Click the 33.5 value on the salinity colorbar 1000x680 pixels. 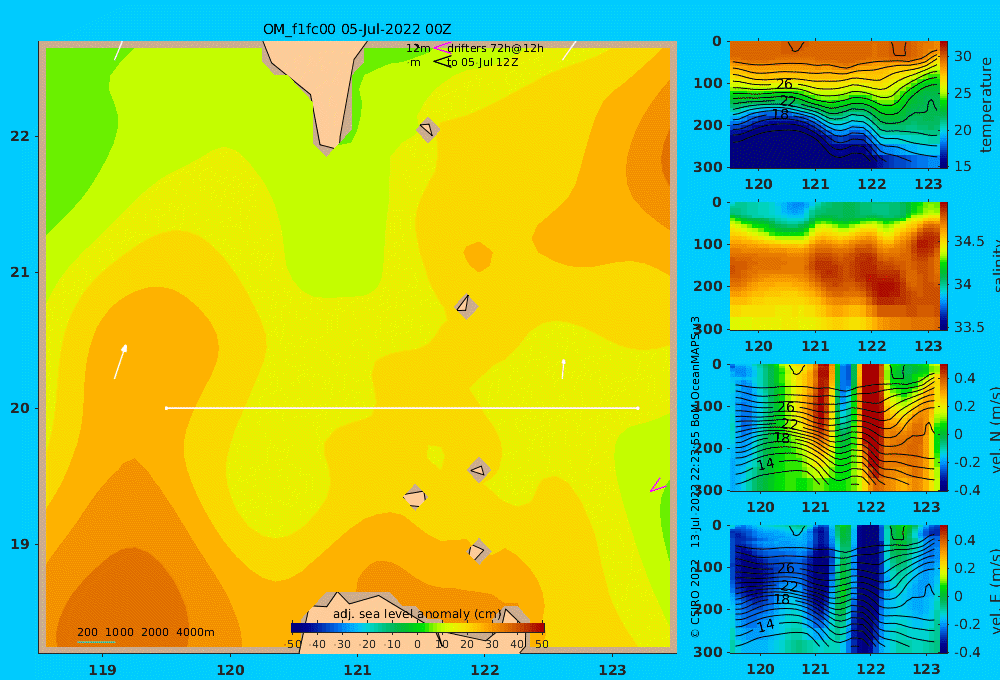point(969,327)
